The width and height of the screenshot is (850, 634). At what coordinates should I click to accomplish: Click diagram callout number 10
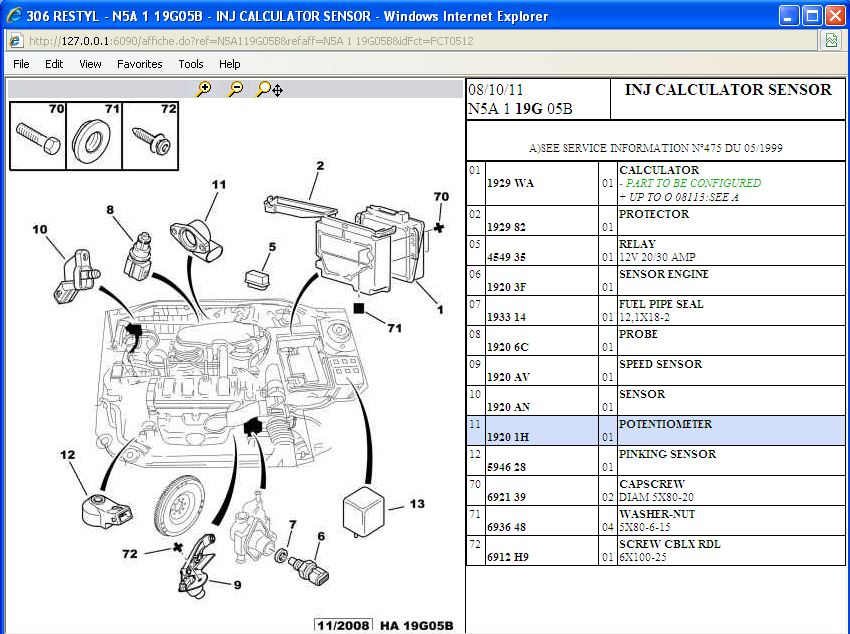pos(40,229)
